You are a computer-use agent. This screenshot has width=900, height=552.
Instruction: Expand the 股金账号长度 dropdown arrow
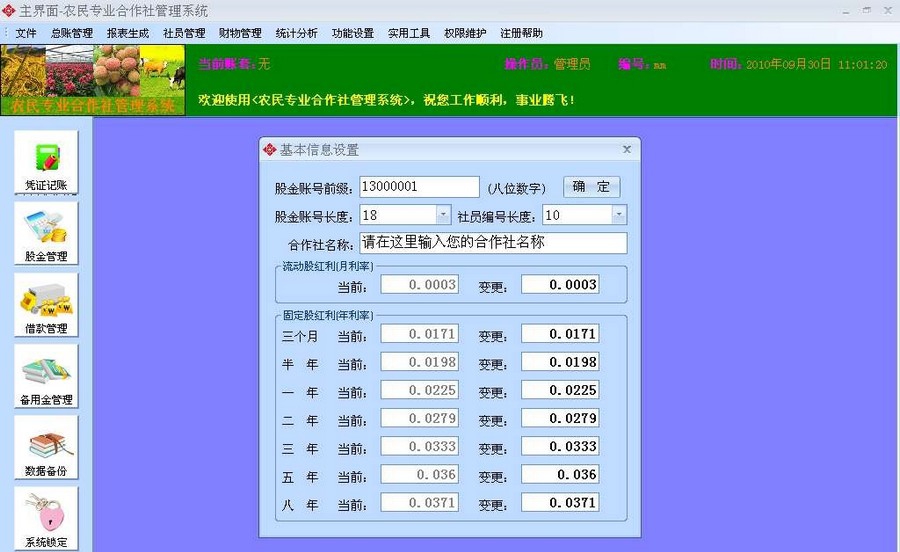(x=443, y=215)
